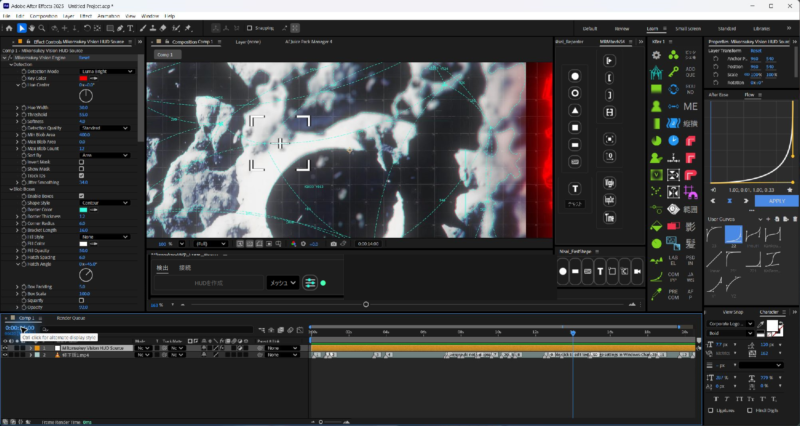Click the PRE COM button in KBar
The image size is (800, 426).
click(673, 294)
